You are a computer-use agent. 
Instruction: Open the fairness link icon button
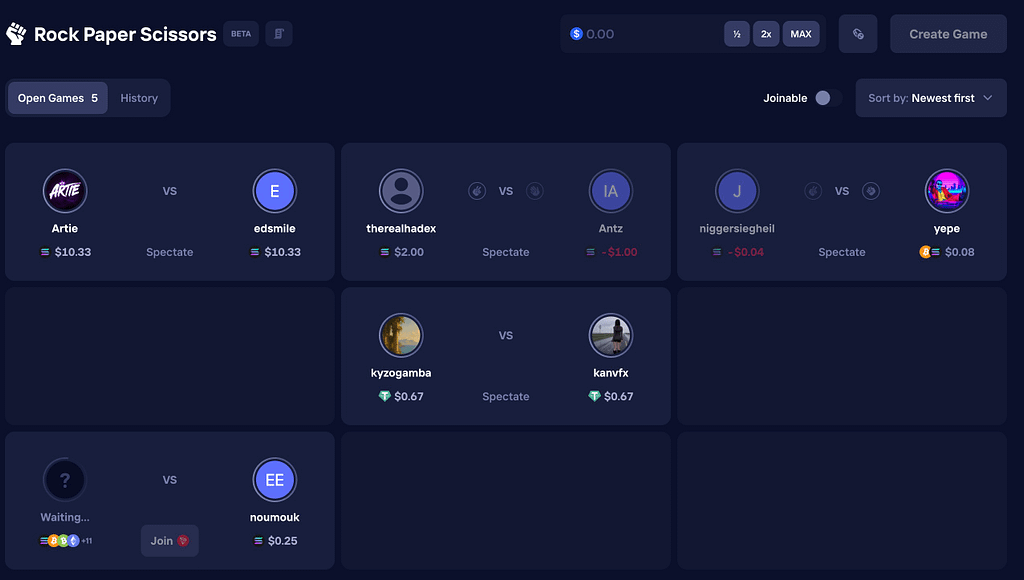(858, 34)
